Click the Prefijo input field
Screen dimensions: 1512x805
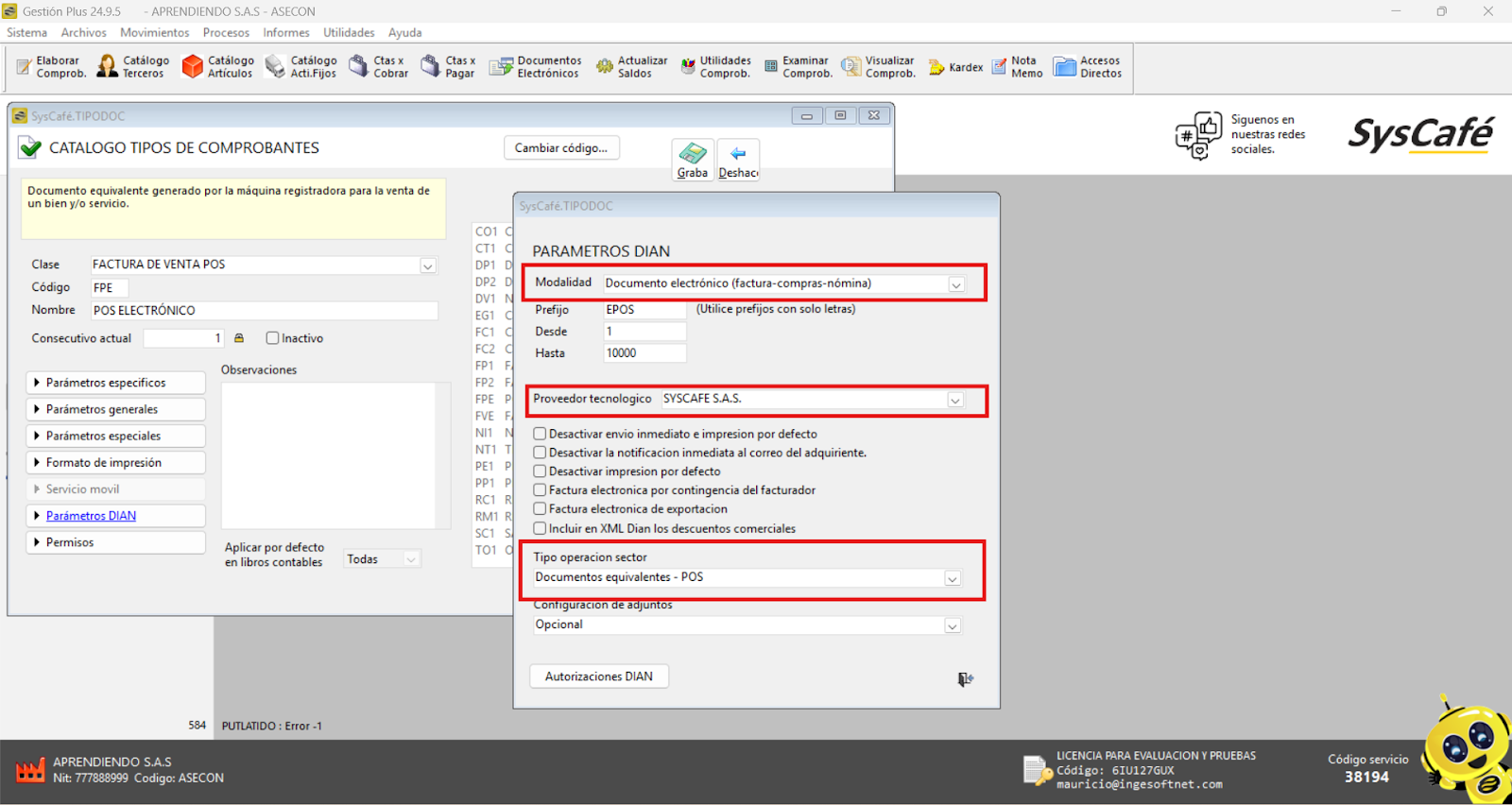tap(644, 310)
